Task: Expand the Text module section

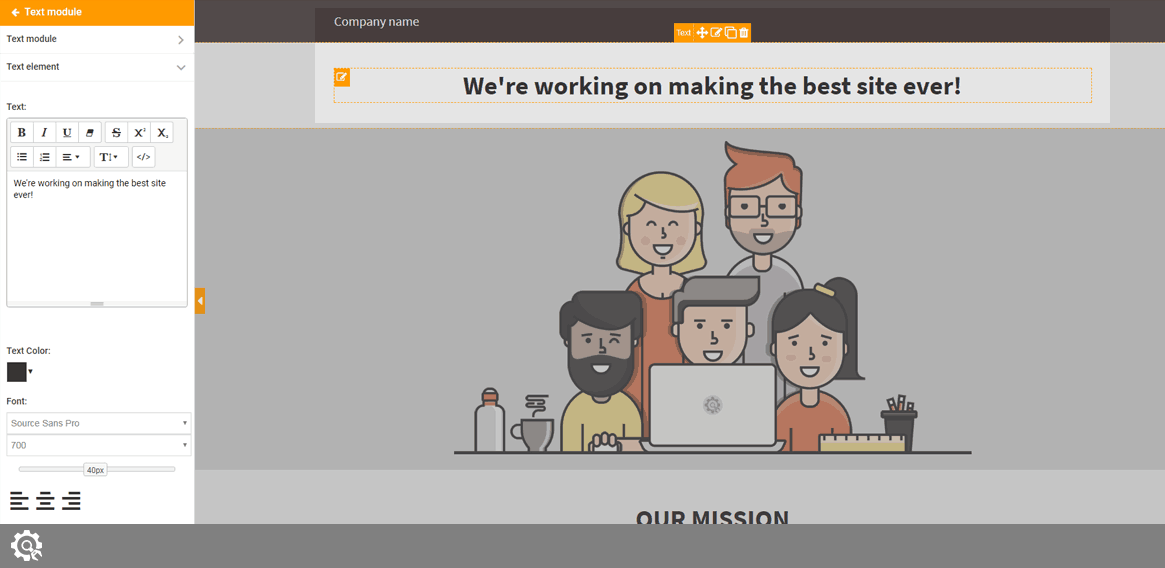Action: tap(96, 39)
